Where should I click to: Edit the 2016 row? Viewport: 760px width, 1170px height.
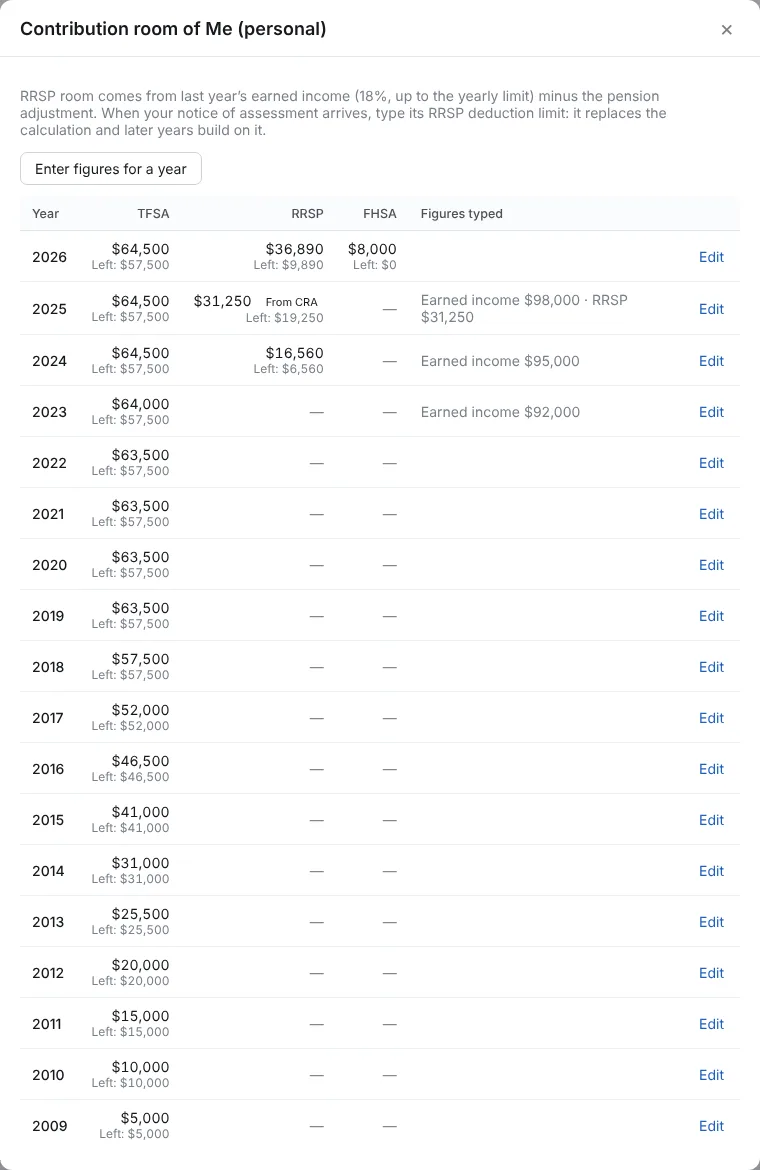coord(711,769)
